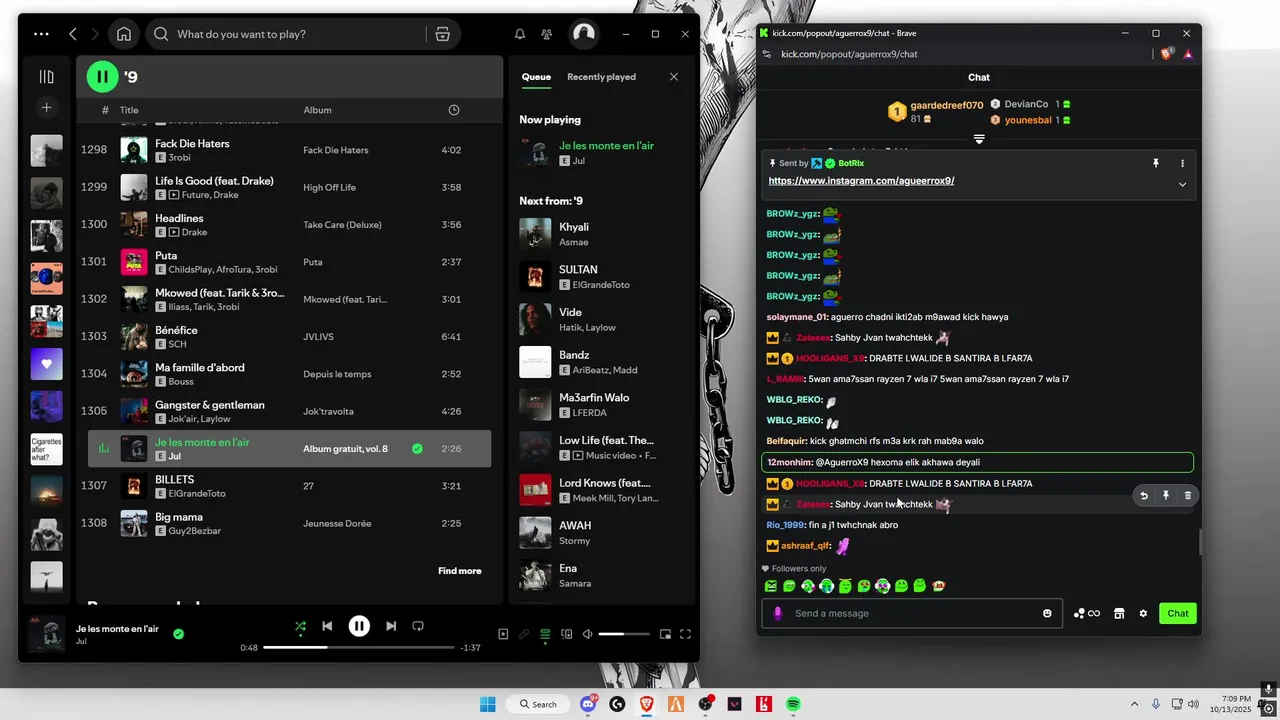Open Windows Start menu
This screenshot has height=720, width=1280.
pyautogui.click(x=487, y=704)
